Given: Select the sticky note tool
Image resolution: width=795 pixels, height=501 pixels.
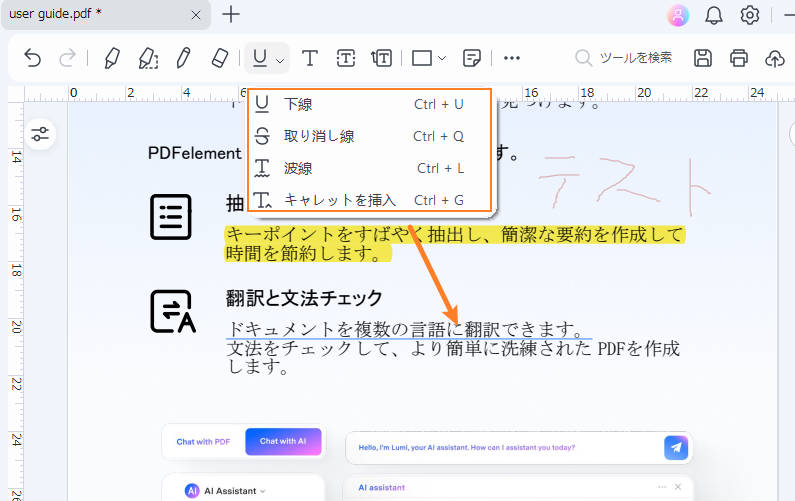Looking at the screenshot, I should point(472,58).
